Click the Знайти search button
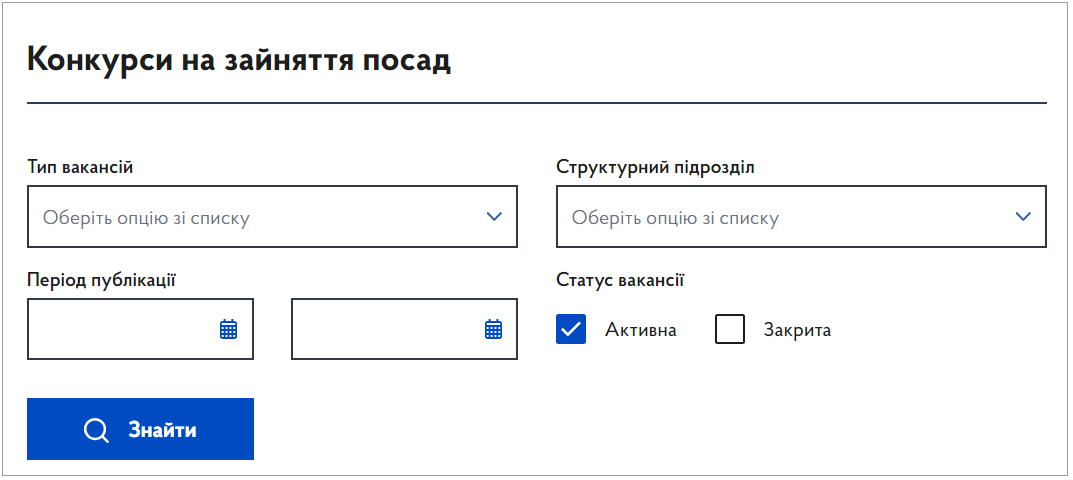 140,430
